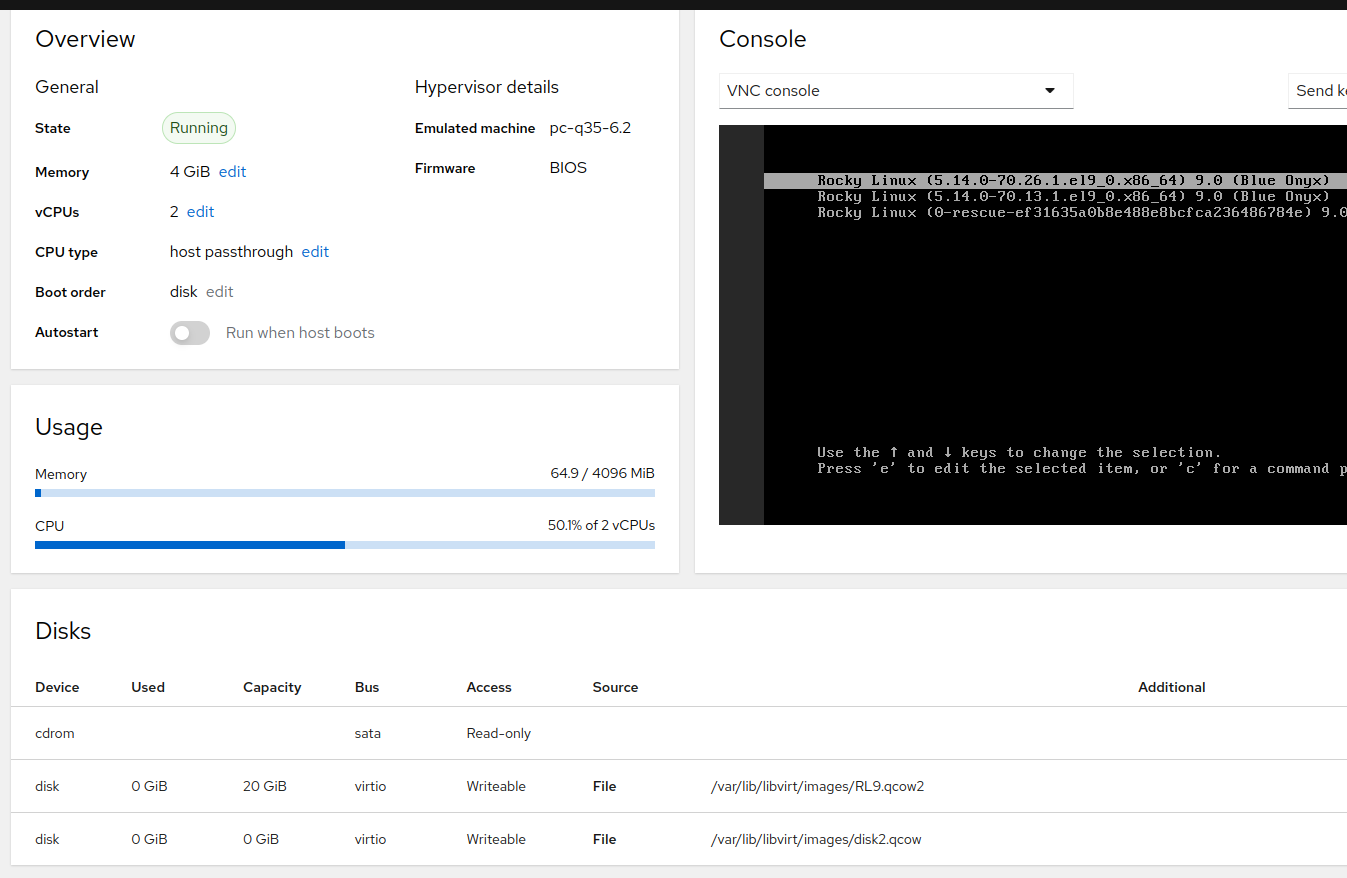Click the VNC console dropdown caret arrow
This screenshot has height=878, width=1347.
point(1050,91)
